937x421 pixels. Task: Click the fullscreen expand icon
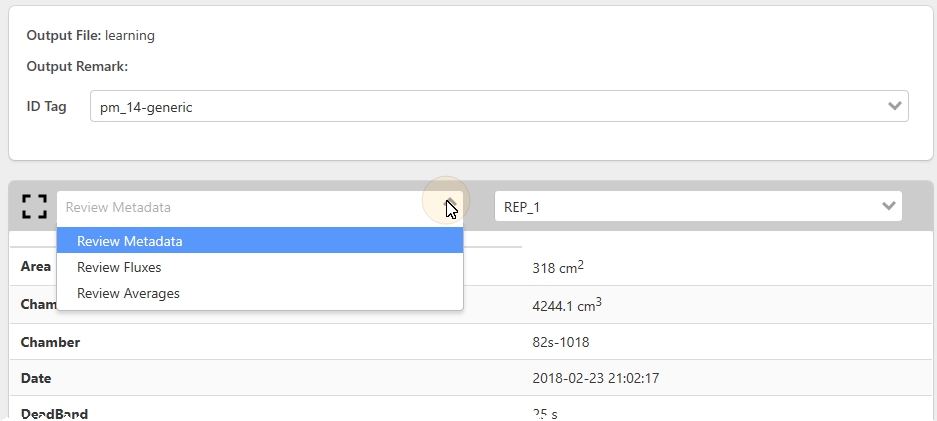click(x=34, y=207)
